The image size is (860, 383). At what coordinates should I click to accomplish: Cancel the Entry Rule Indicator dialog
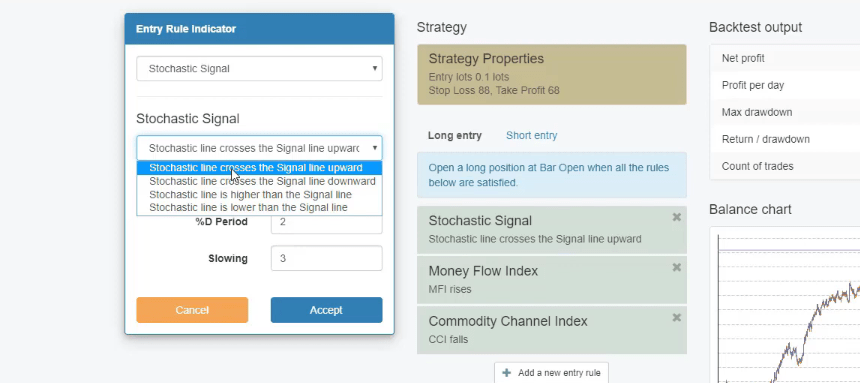pyautogui.click(x=192, y=310)
